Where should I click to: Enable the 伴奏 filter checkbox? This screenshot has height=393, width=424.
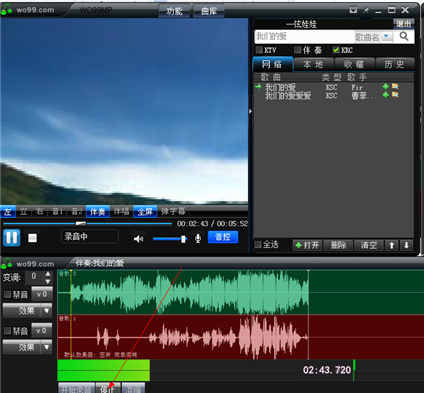[298, 50]
